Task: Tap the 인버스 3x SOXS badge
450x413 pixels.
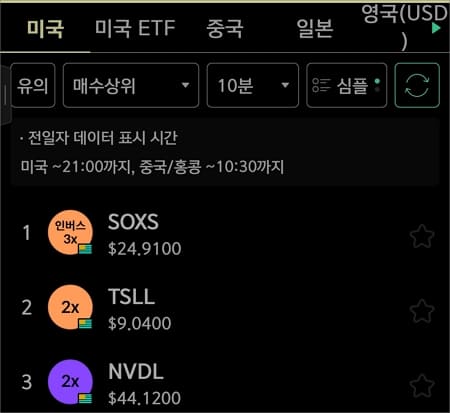Action: pos(70,232)
